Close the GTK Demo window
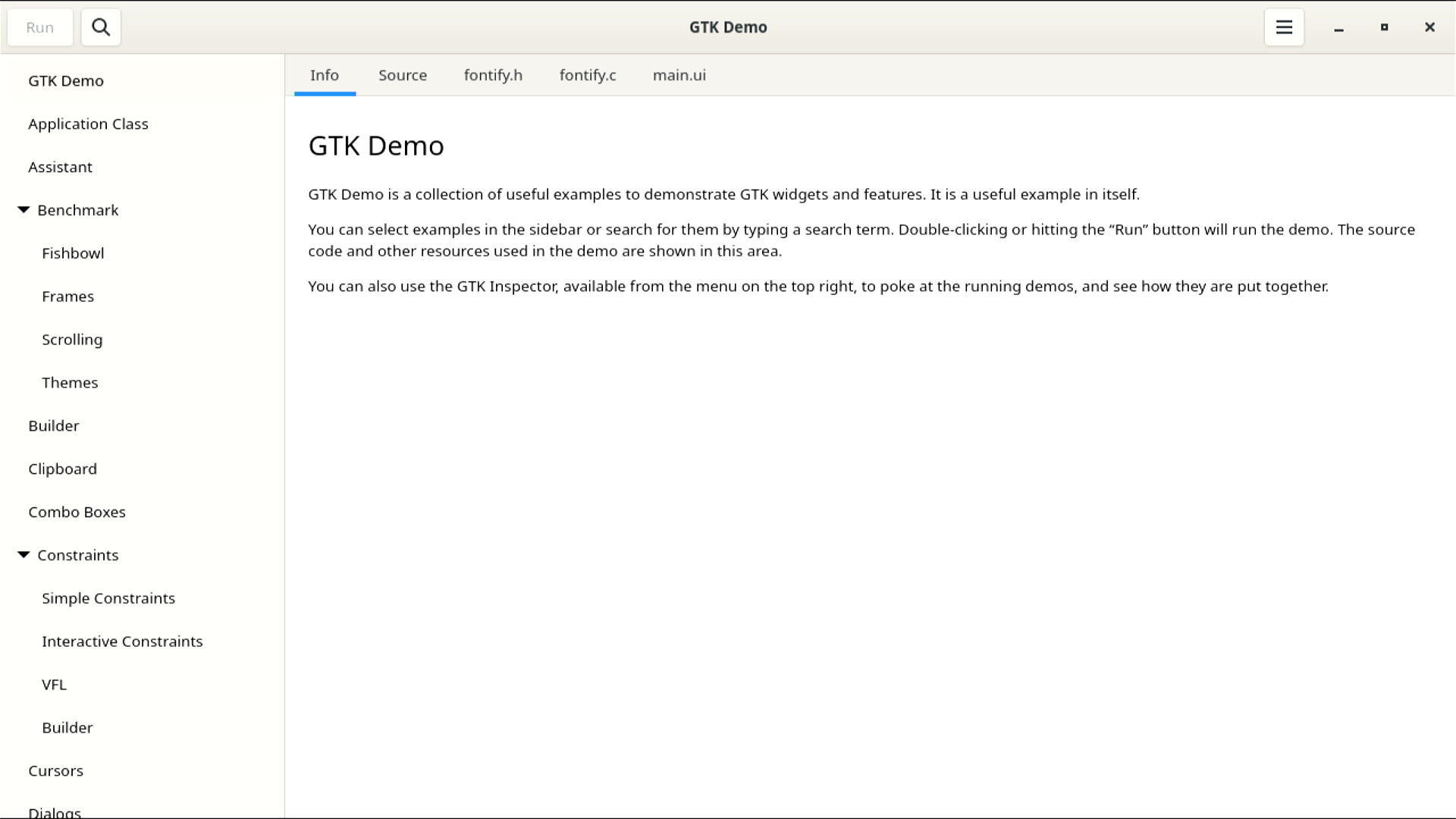Screen dimensions: 1456x819 (1429, 27)
